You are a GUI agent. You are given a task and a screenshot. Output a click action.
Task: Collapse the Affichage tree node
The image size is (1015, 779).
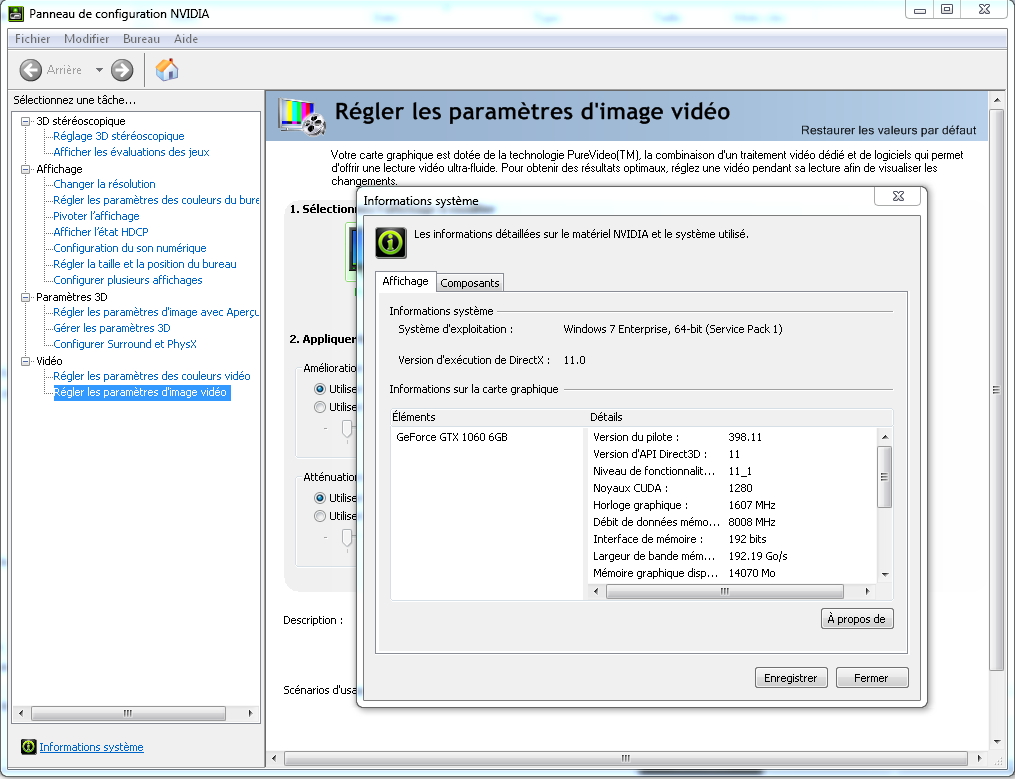click(x=26, y=169)
